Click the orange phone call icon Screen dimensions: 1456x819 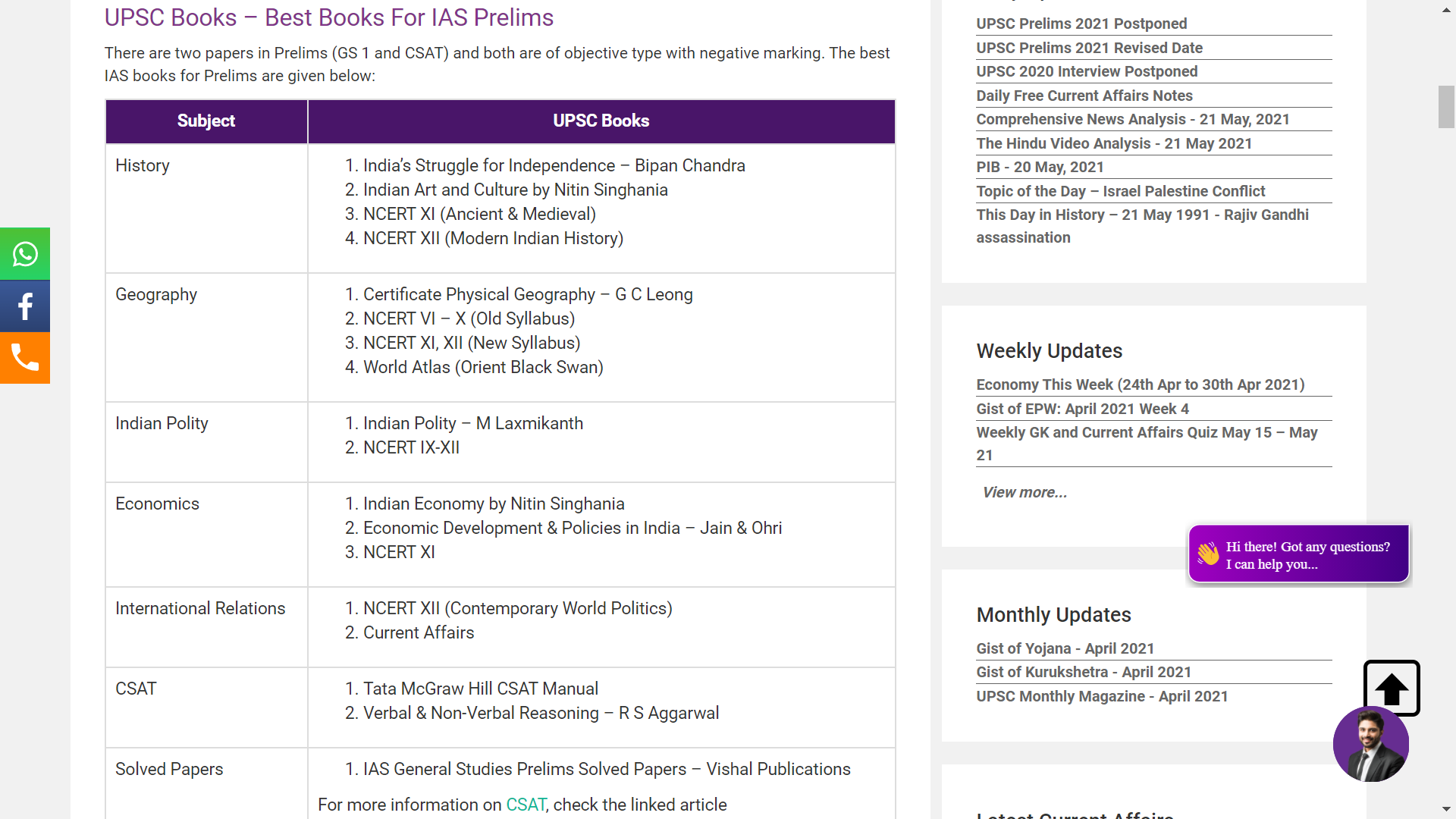point(25,358)
